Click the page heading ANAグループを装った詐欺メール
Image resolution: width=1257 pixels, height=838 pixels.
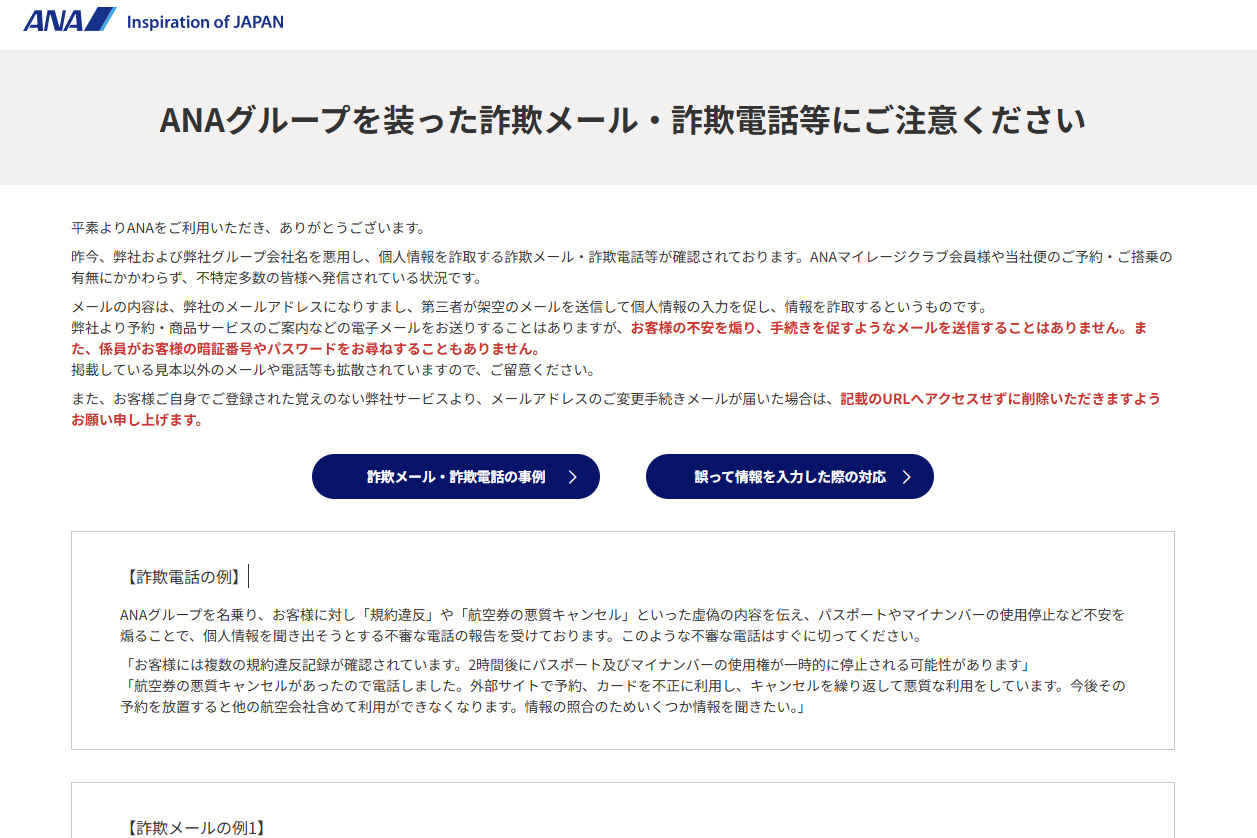[x=622, y=119]
